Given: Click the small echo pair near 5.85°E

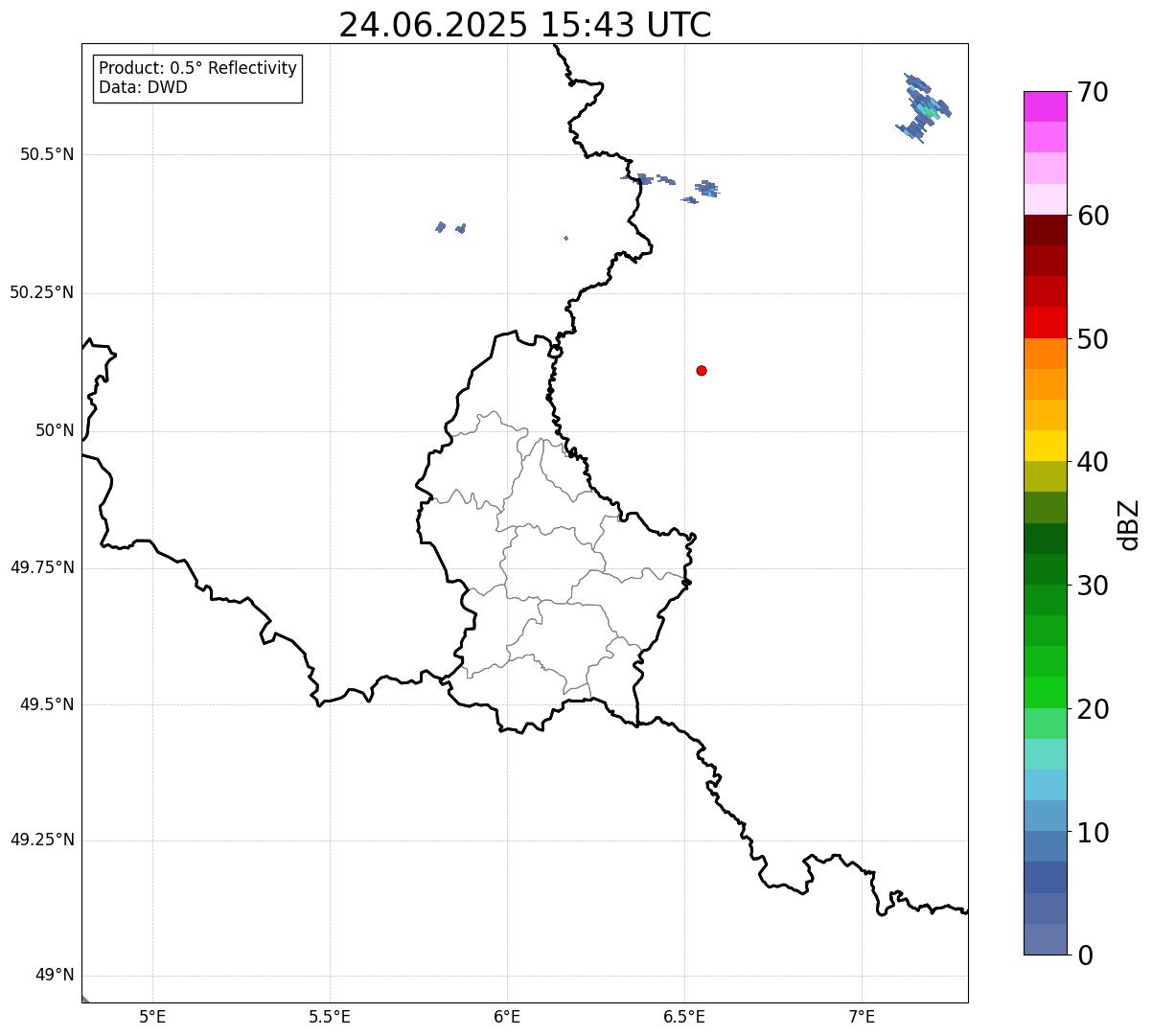Looking at the screenshot, I should coord(450,227).
